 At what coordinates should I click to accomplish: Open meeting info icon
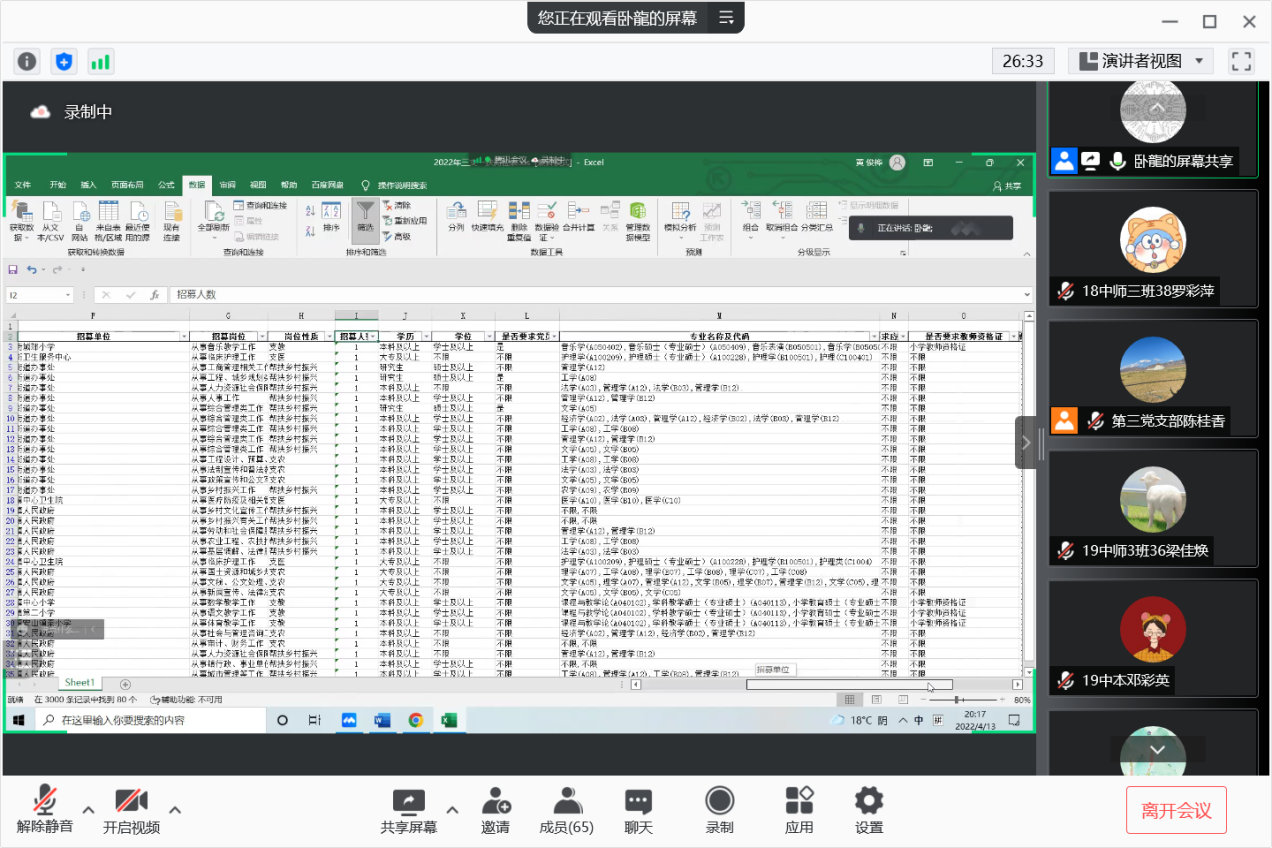pos(27,61)
